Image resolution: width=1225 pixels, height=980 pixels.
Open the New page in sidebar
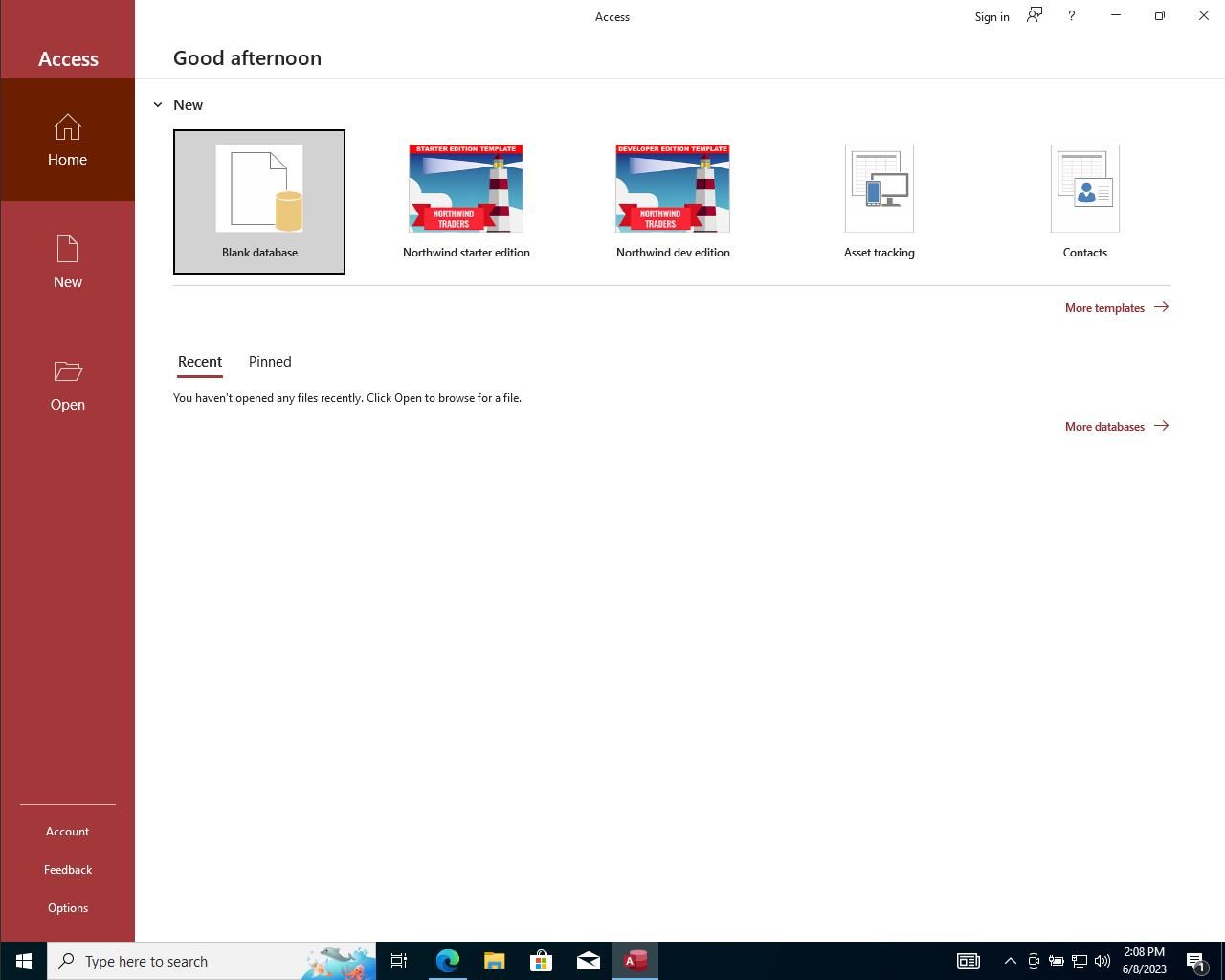(67, 262)
